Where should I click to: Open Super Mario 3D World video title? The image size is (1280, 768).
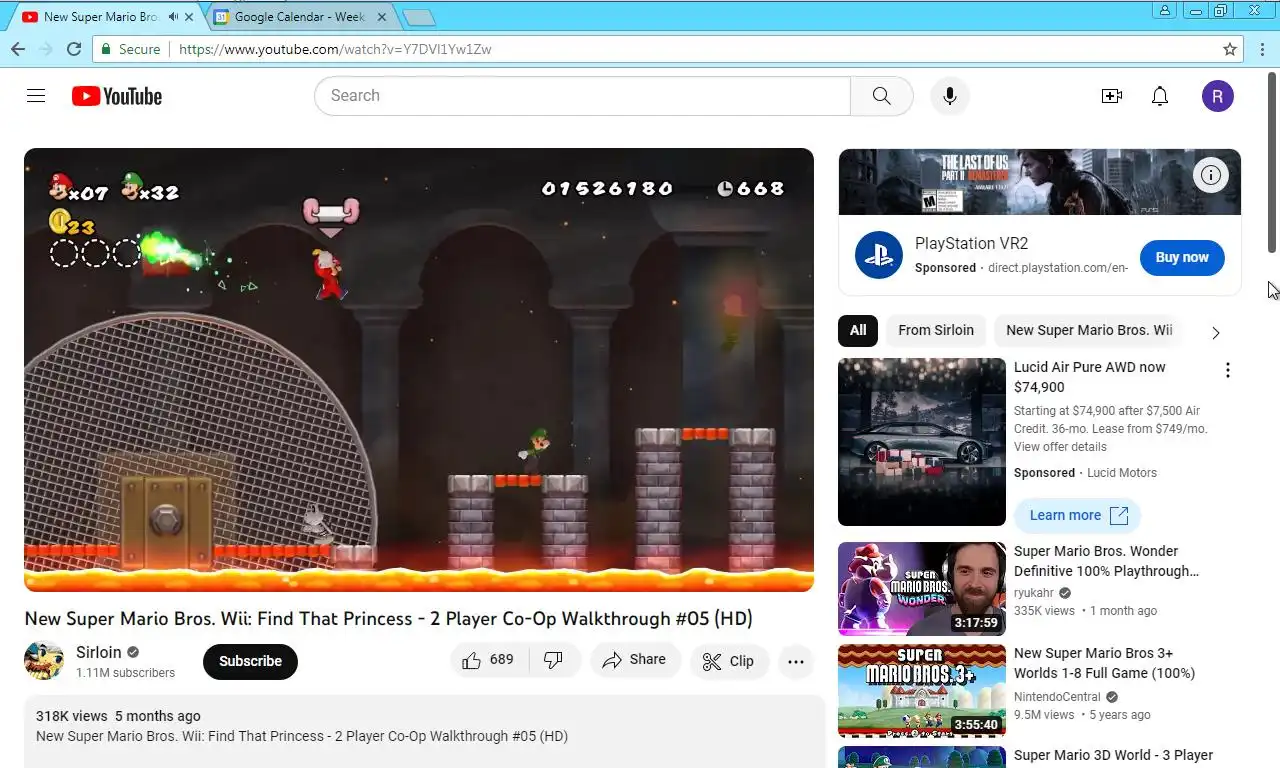[1113, 755]
